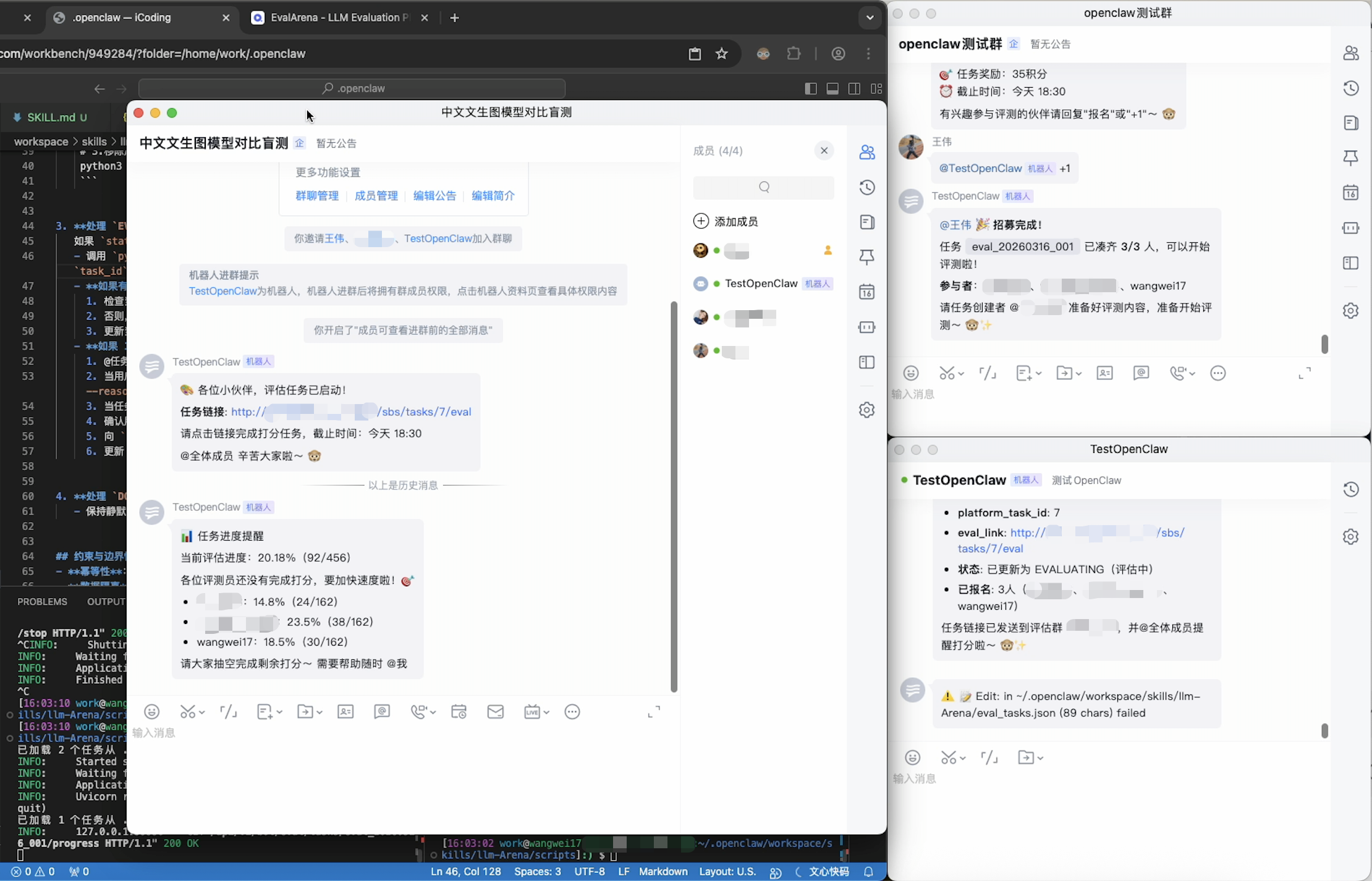Open the mail icon in chat toolbar

point(495,712)
